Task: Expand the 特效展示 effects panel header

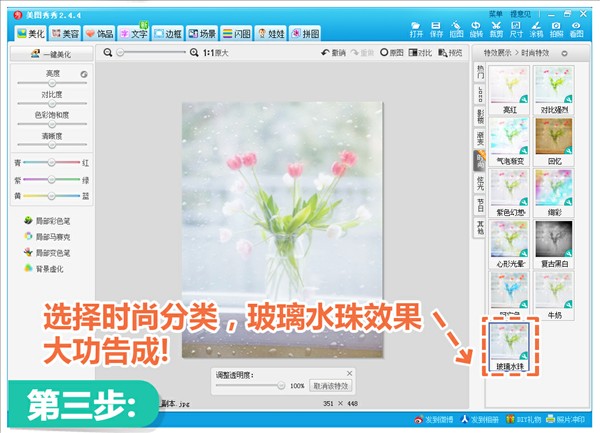Action: [520, 52]
